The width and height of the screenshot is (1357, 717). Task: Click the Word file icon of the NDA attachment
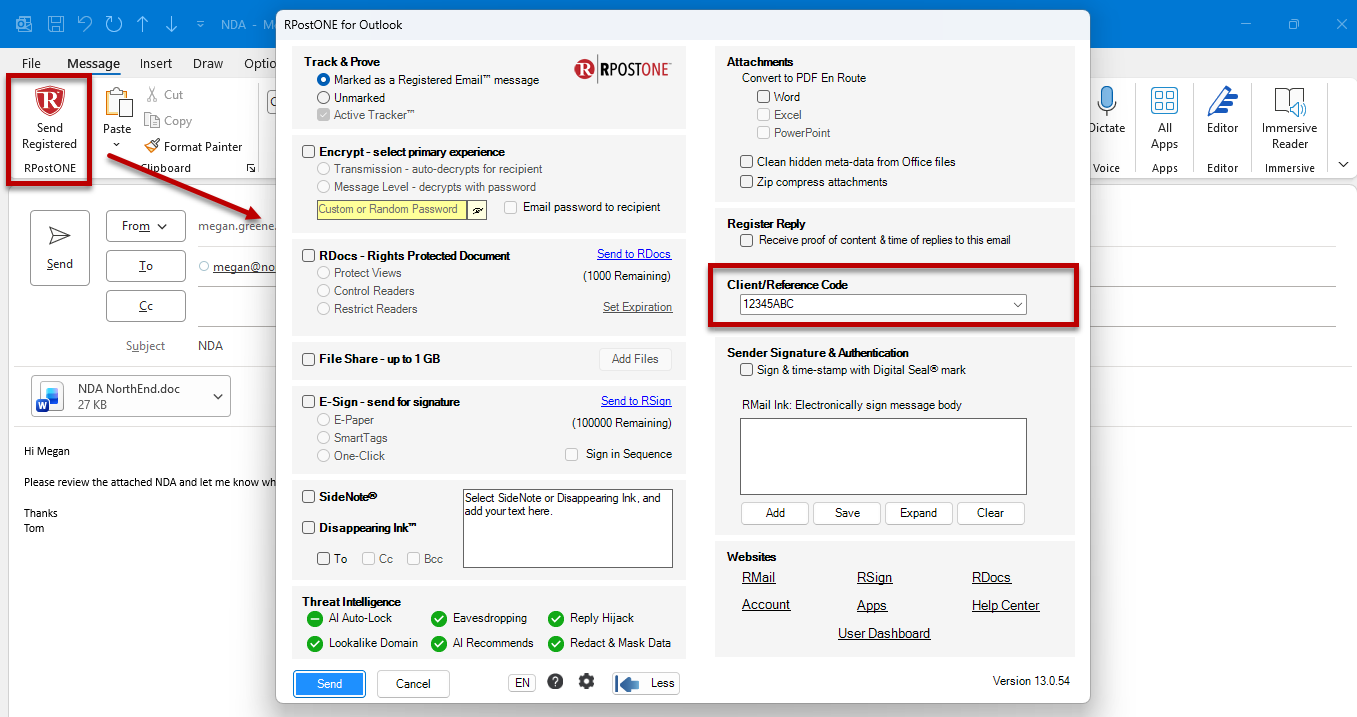coord(49,397)
